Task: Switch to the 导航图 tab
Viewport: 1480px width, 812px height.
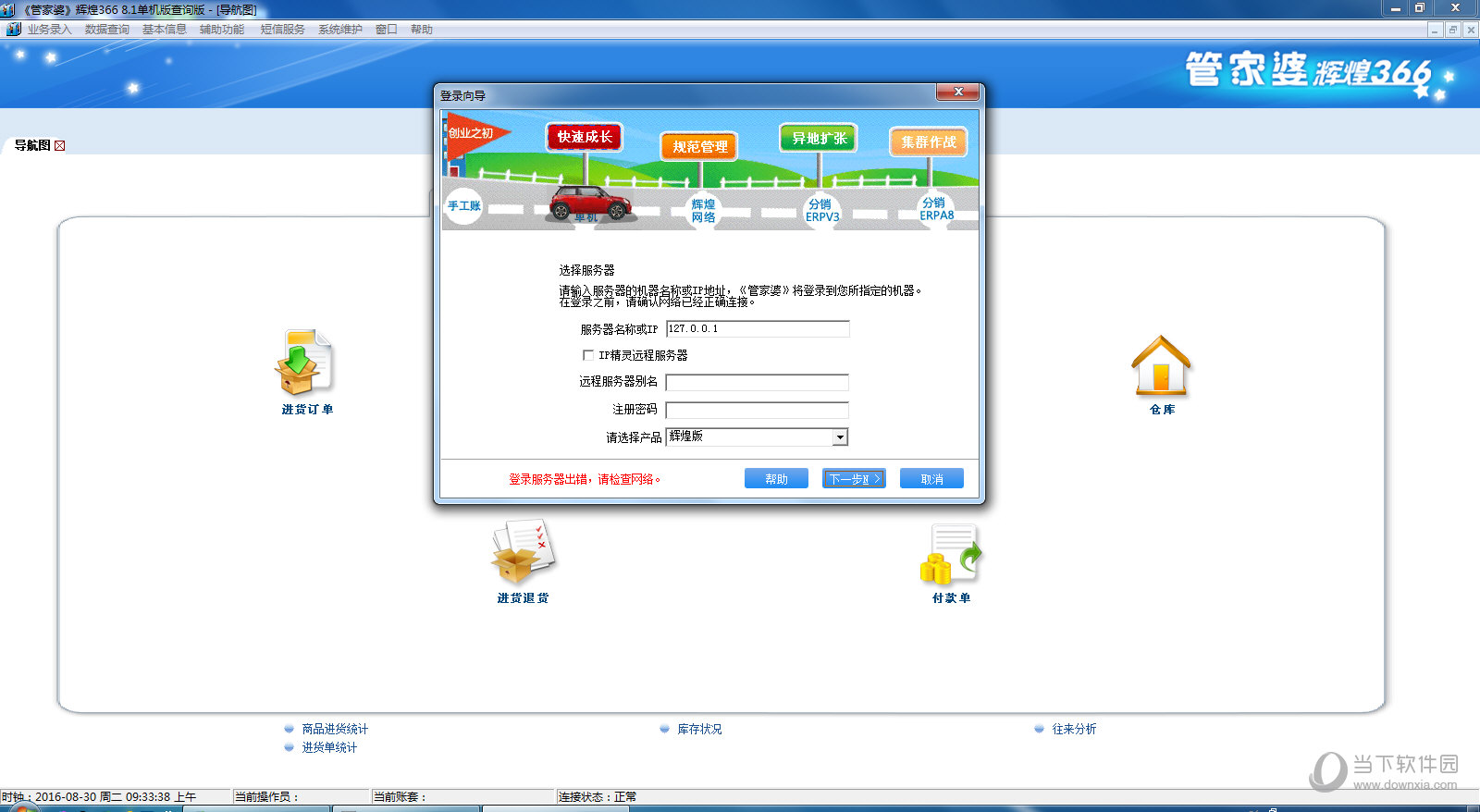Action: coord(32,145)
